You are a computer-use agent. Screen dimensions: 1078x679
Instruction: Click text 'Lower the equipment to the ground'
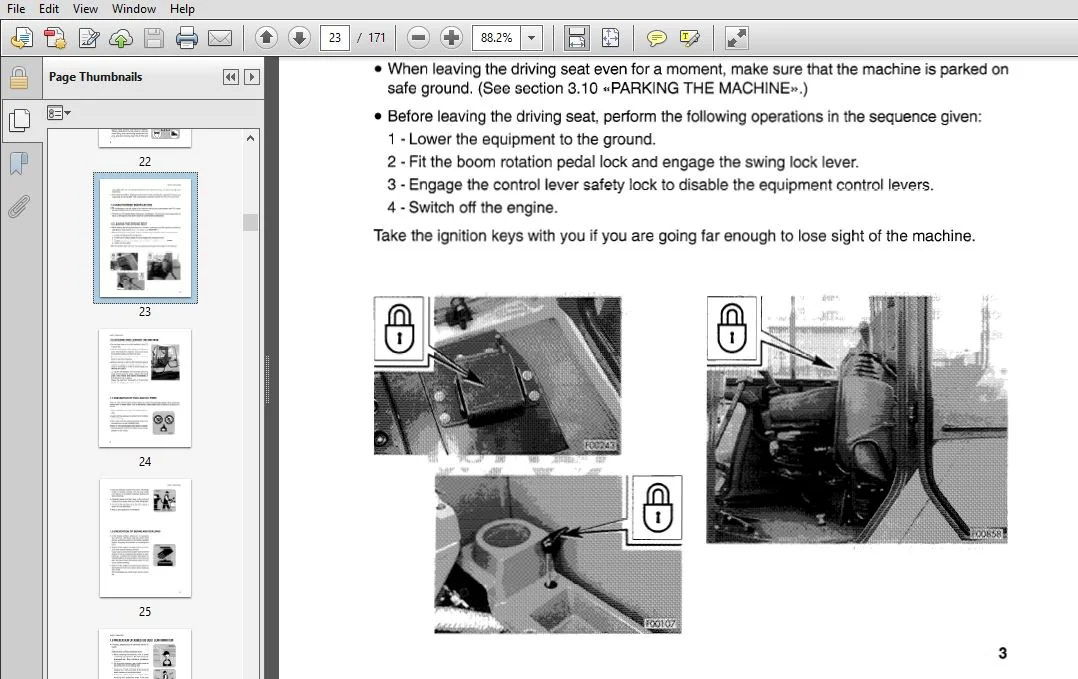click(x=531, y=140)
